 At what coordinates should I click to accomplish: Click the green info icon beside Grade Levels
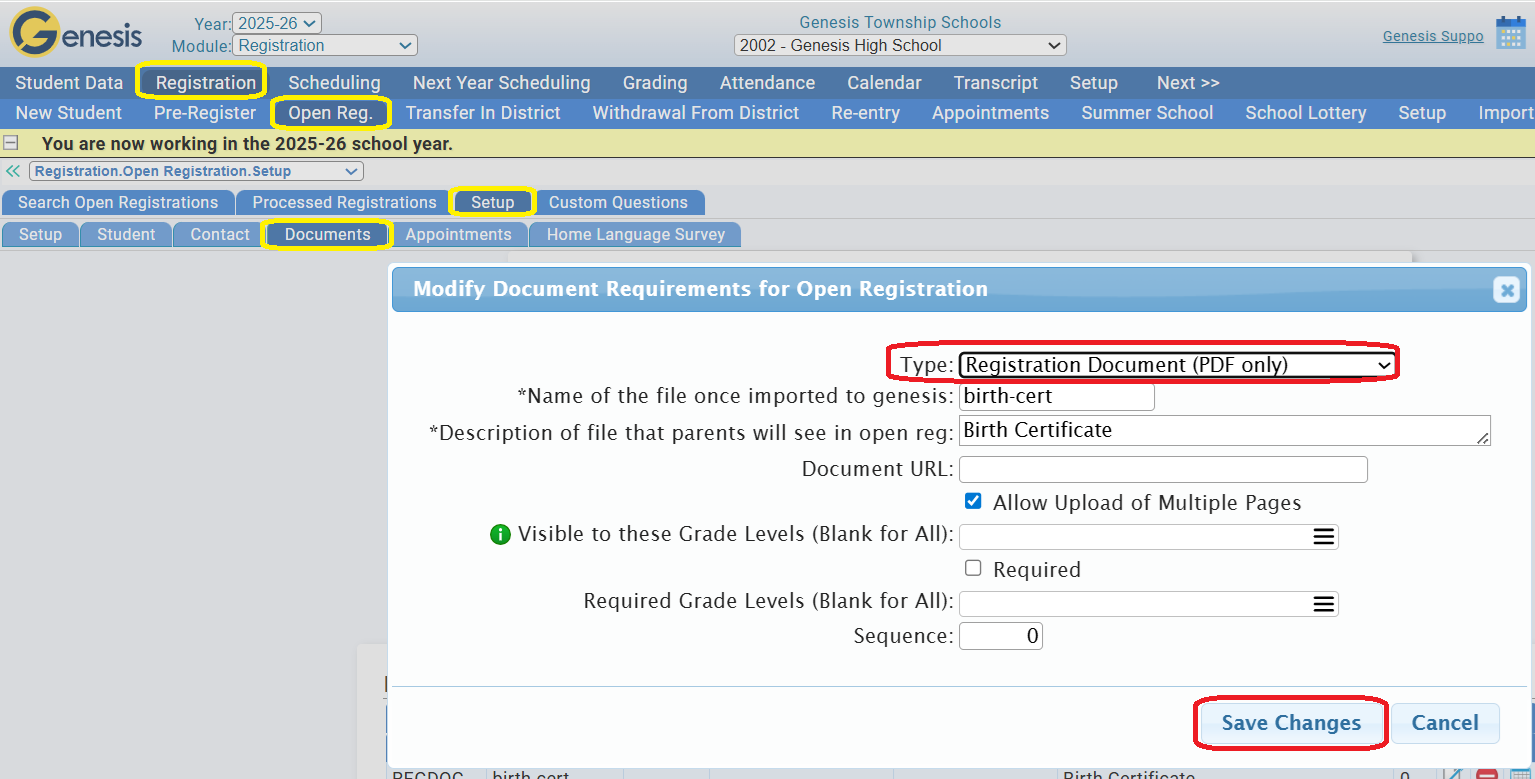[x=500, y=535]
